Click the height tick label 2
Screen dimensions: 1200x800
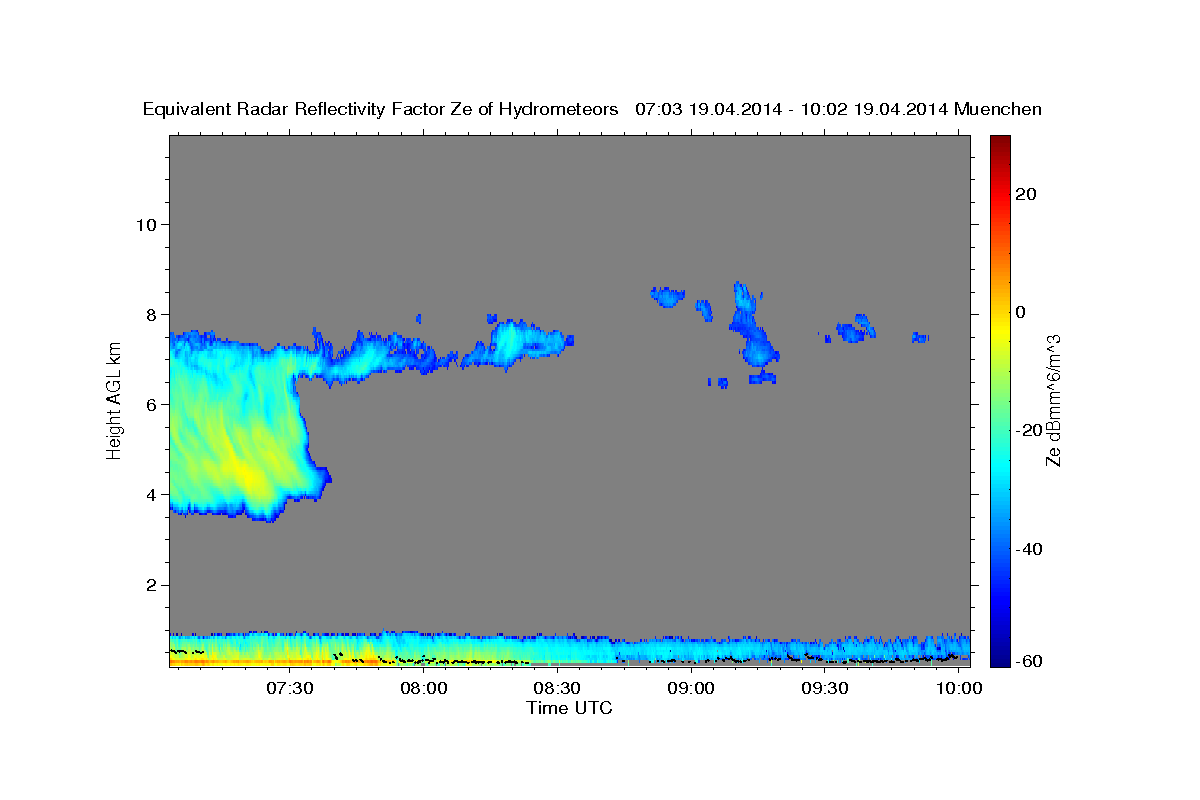150,584
